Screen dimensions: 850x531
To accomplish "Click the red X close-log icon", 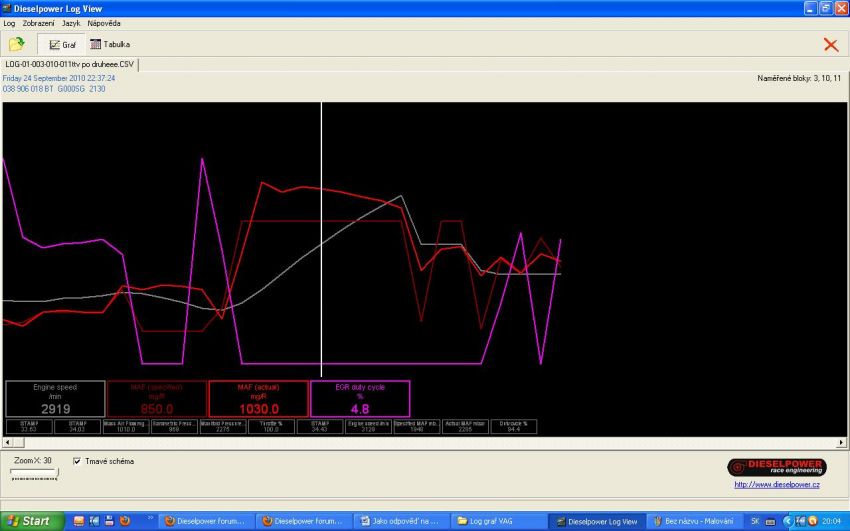I will click(830, 44).
